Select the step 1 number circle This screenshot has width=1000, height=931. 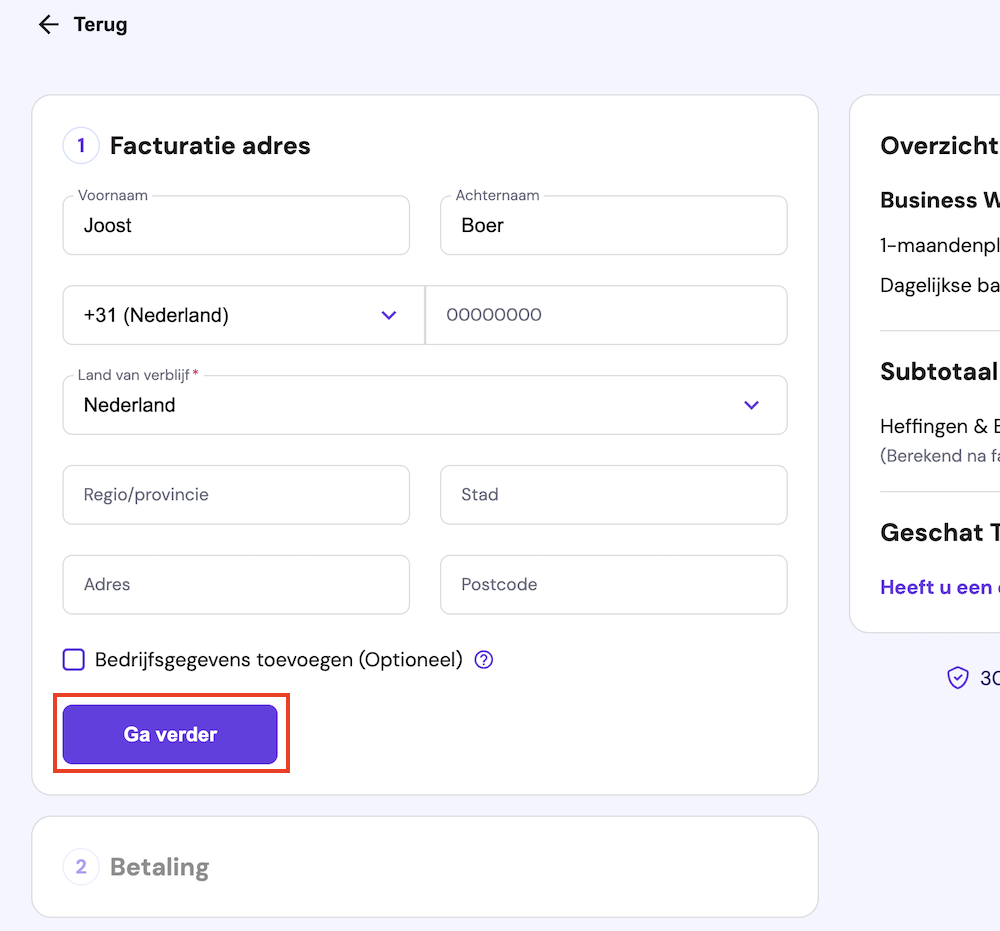click(x=81, y=146)
